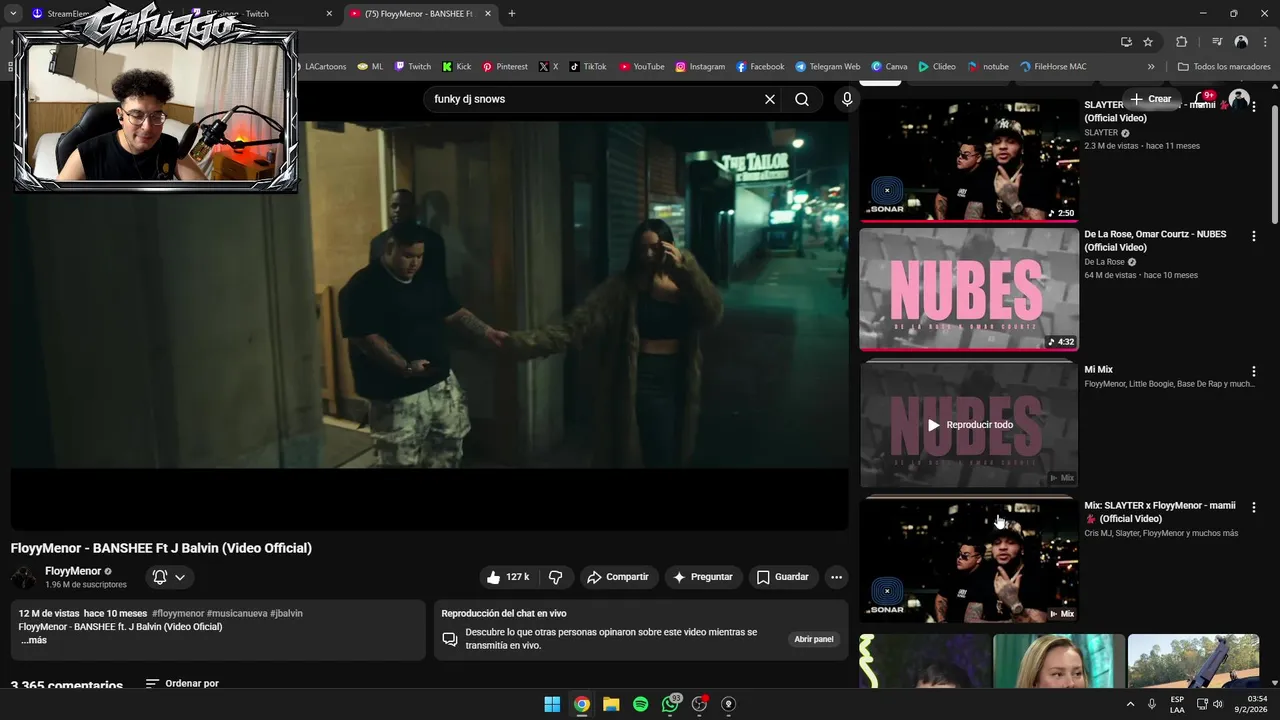Image resolution: width=1280 pixels, height=720 pixels.
Task: Open the Ordenar por comments sort menu
Action: tap(182, 684)
